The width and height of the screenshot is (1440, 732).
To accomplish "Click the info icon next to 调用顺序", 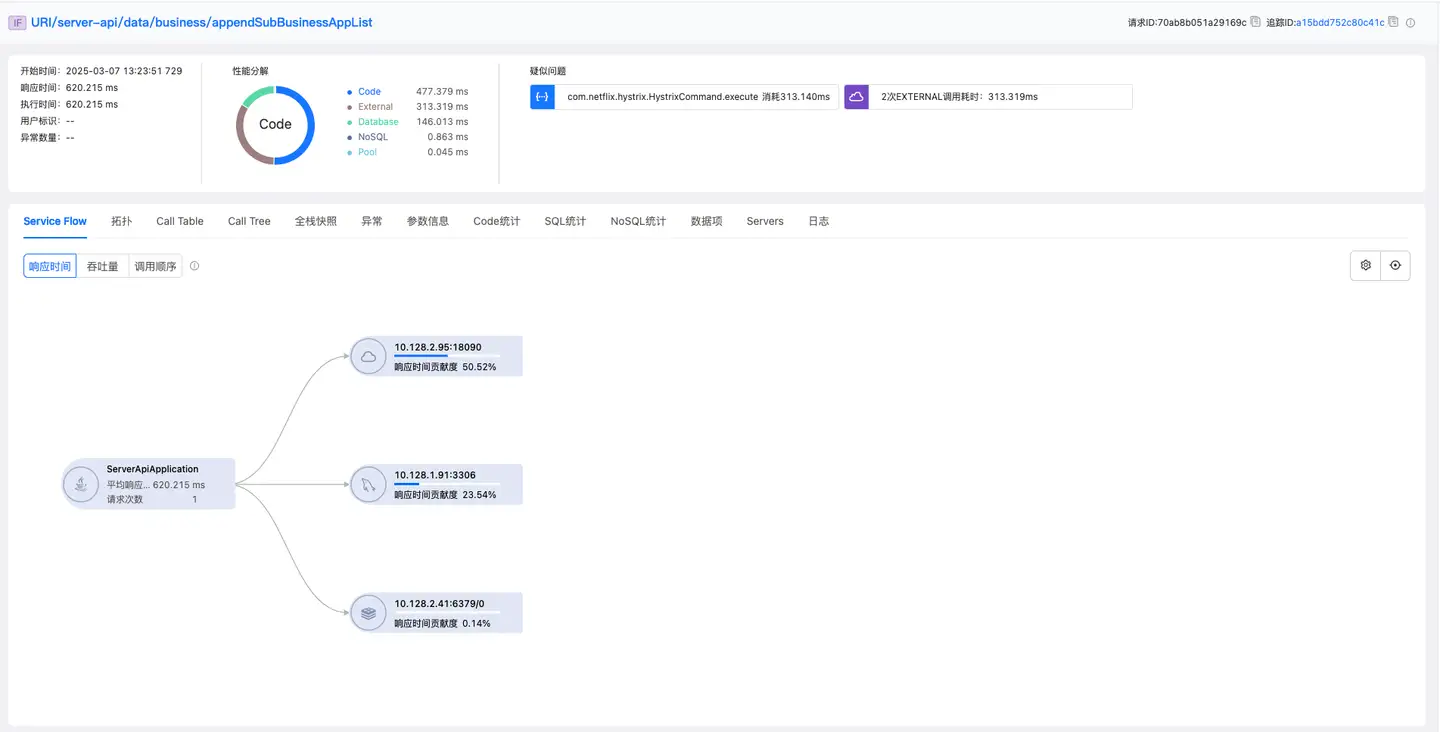I will [x=194, y=266].
